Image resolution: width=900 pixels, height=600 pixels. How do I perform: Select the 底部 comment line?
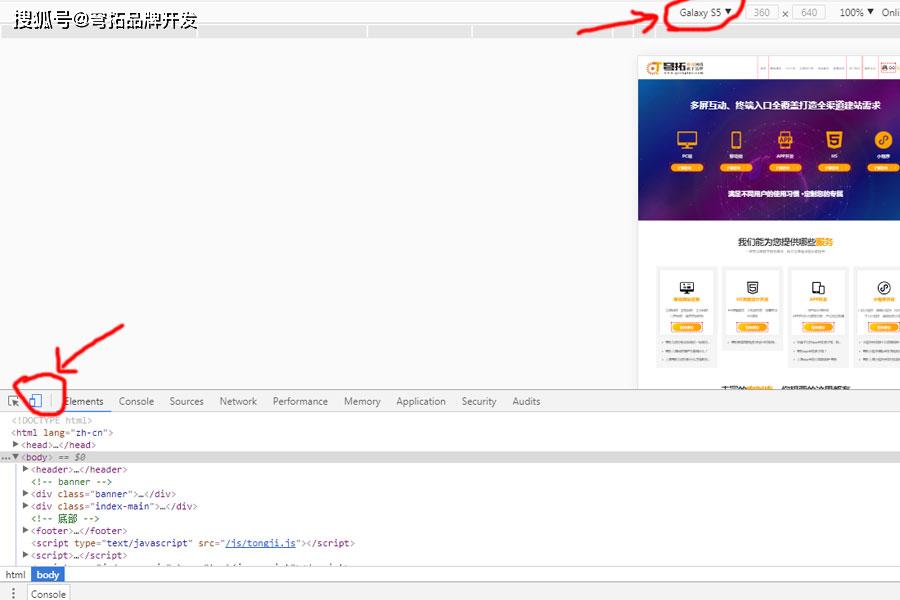point(65,518)
